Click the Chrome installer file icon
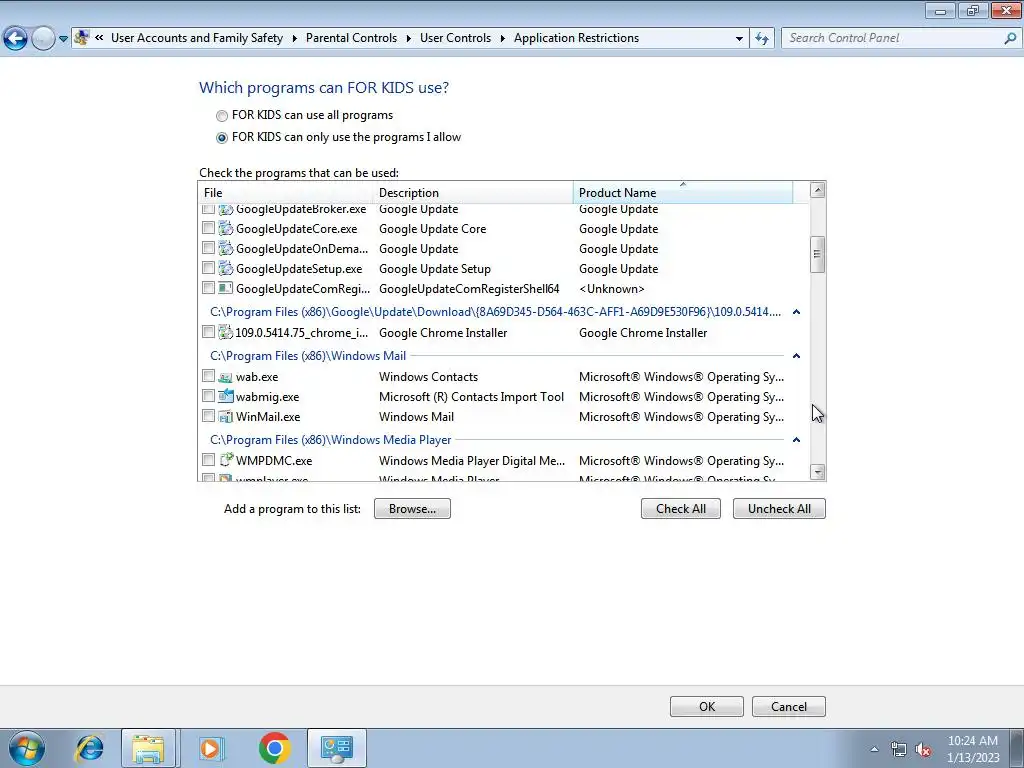 pos(226,332)
